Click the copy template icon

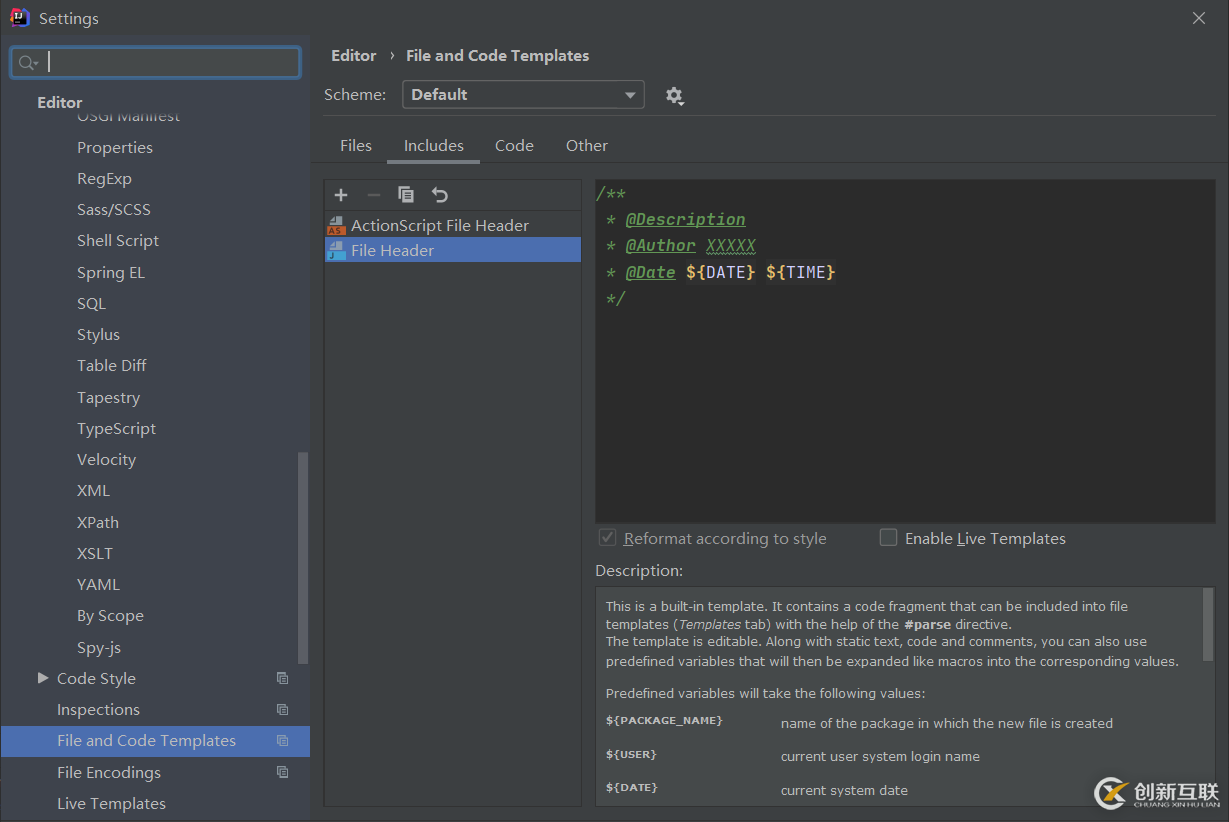click(406, 195)
